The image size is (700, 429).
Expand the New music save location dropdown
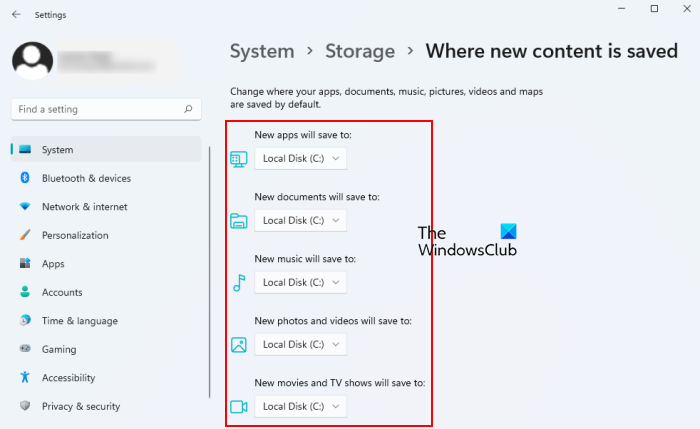click(300, 282)
